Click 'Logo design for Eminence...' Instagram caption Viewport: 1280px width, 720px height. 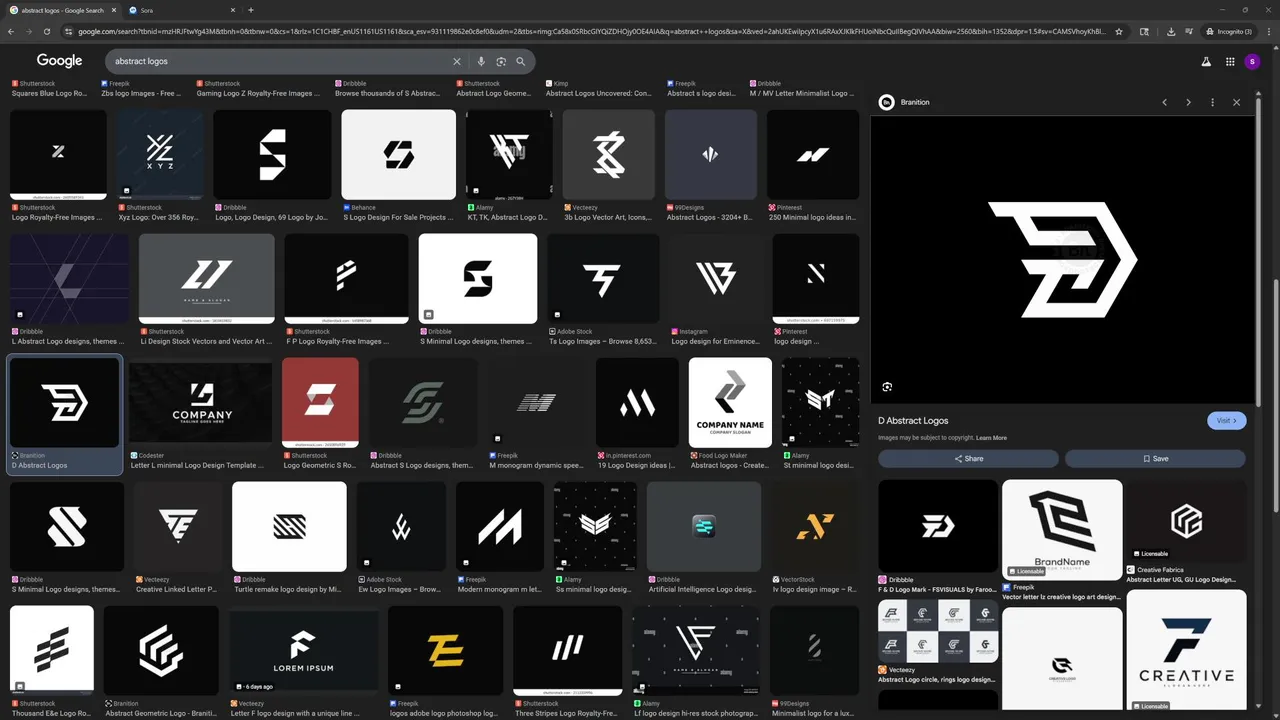pos(715,341)
